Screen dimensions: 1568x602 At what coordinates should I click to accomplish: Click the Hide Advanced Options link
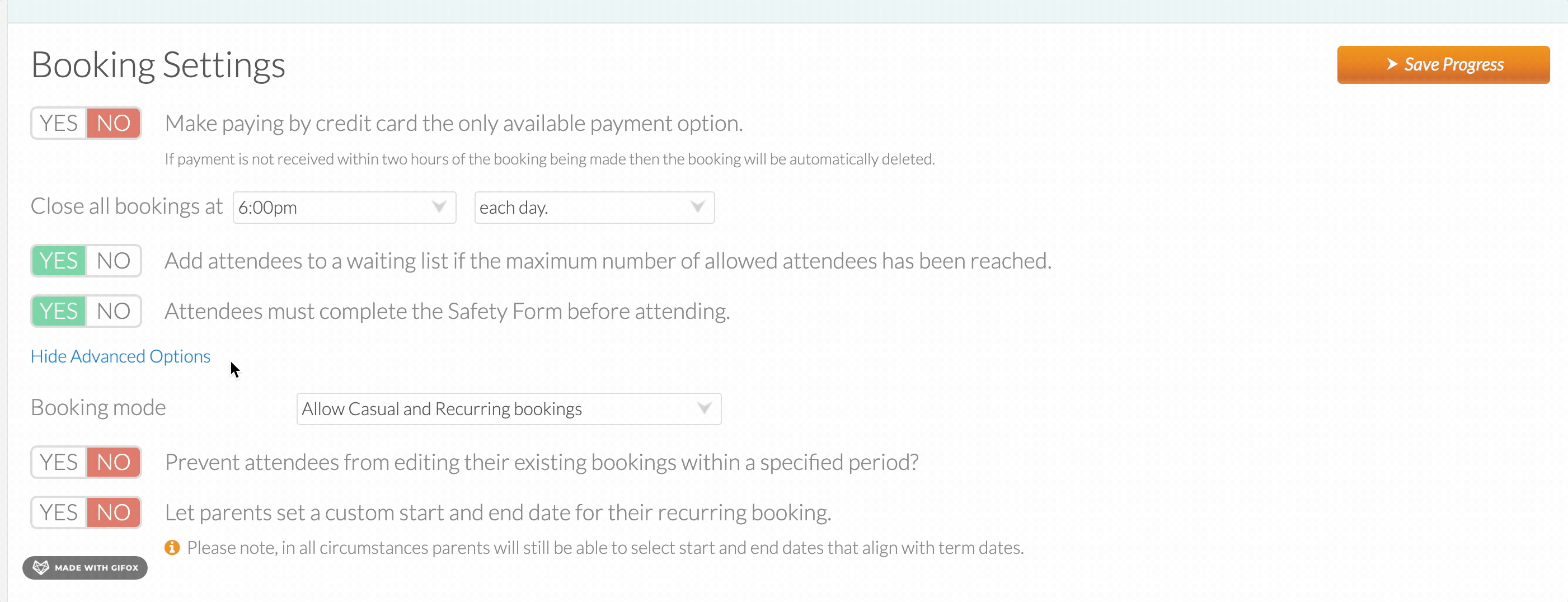[120, 356]
